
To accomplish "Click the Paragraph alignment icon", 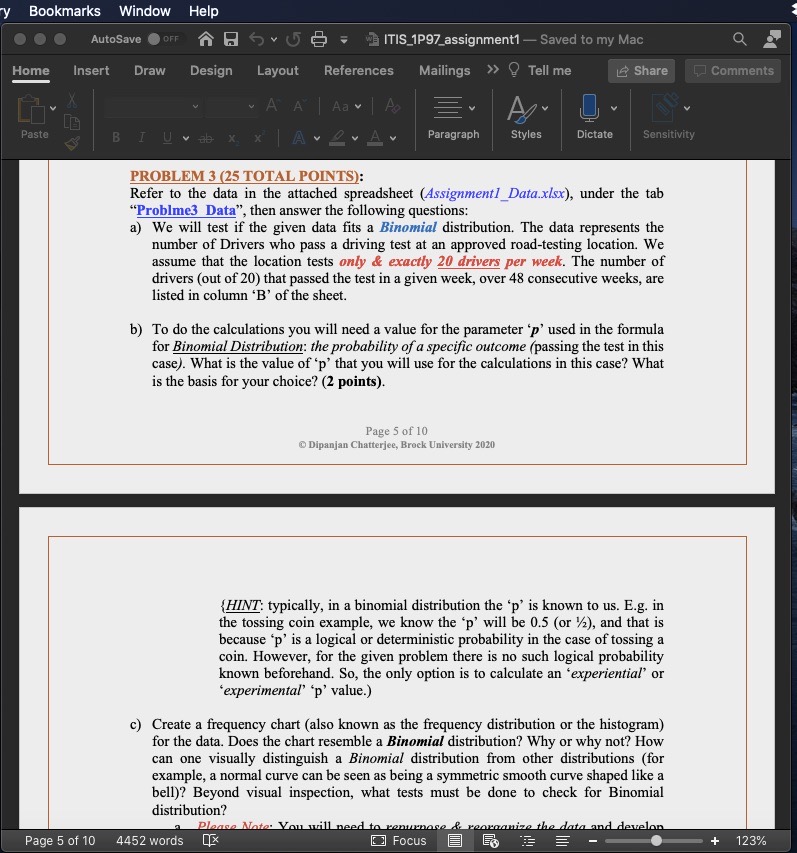I will point(448,108).
